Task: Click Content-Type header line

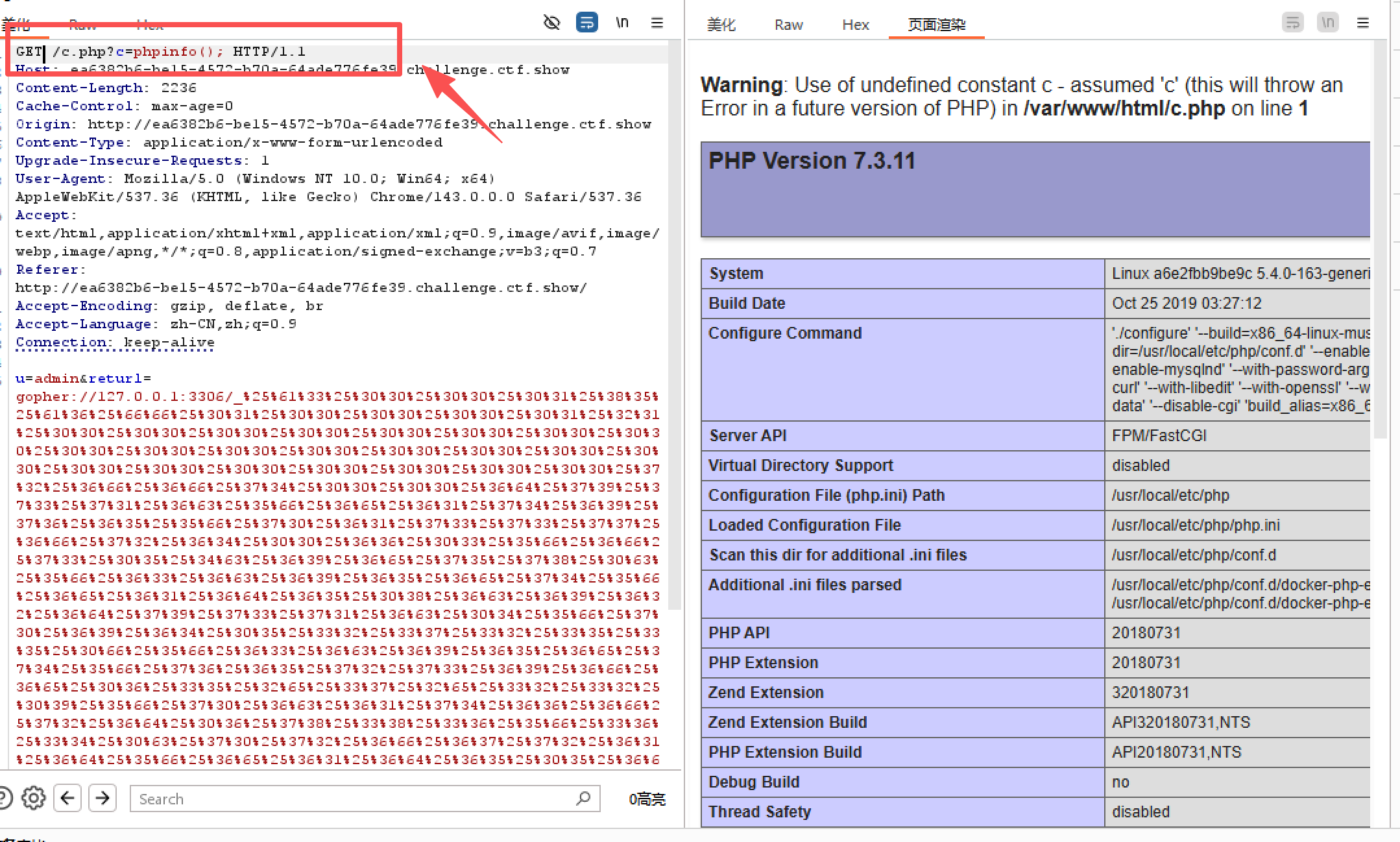Action: point(229,142)
